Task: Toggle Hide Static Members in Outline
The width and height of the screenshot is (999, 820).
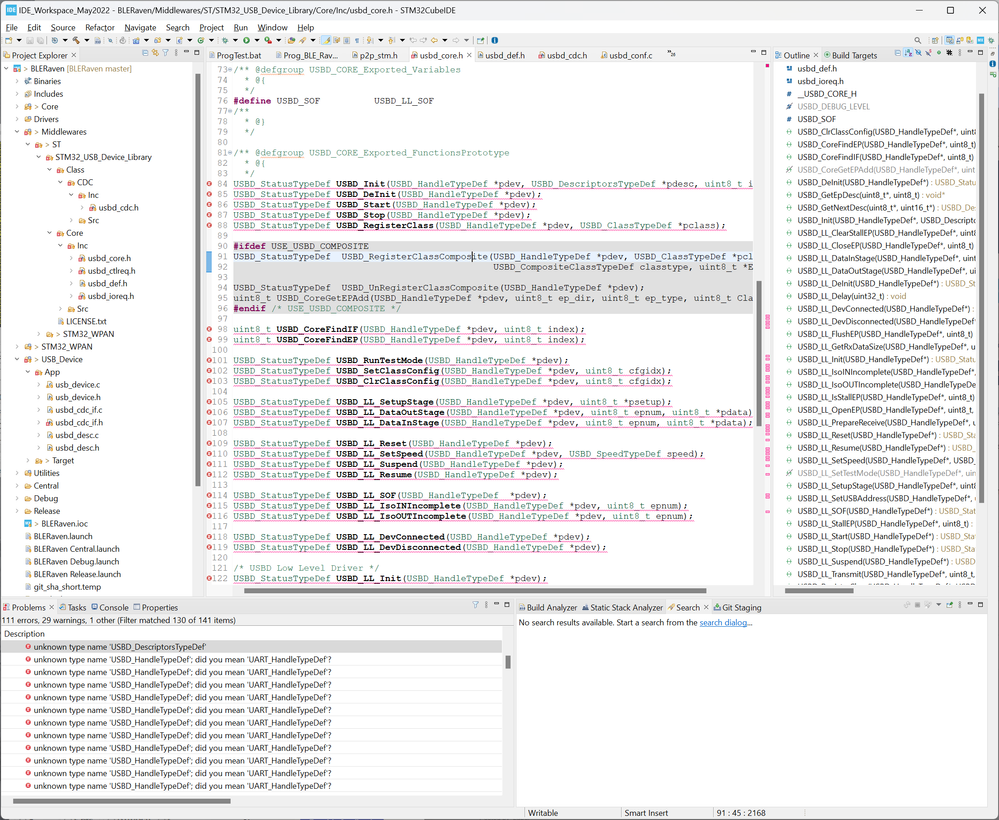Action: coord(928,53)
